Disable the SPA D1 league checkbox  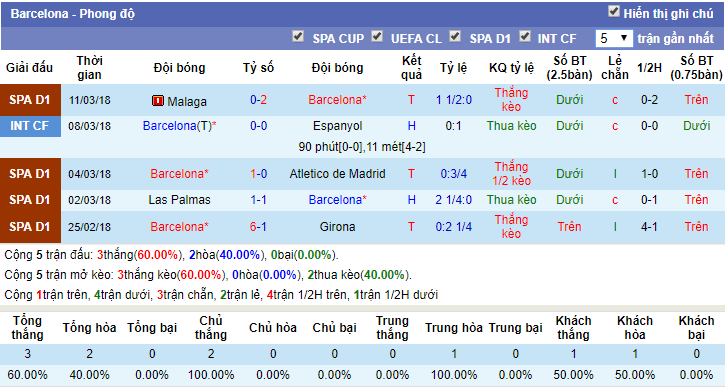tap(455, 36)
